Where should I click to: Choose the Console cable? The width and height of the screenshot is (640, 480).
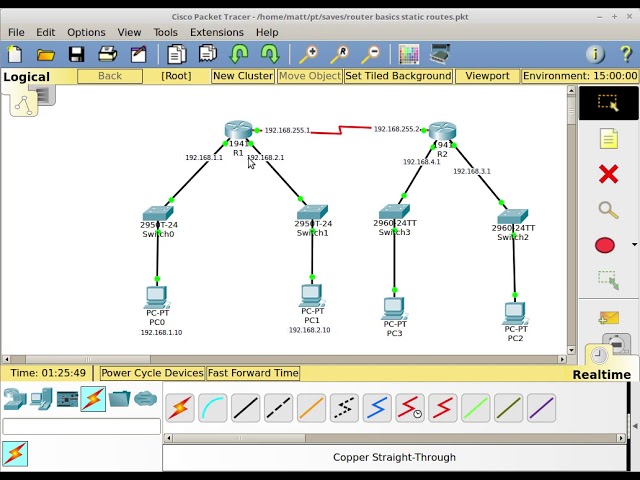point(213,408)
